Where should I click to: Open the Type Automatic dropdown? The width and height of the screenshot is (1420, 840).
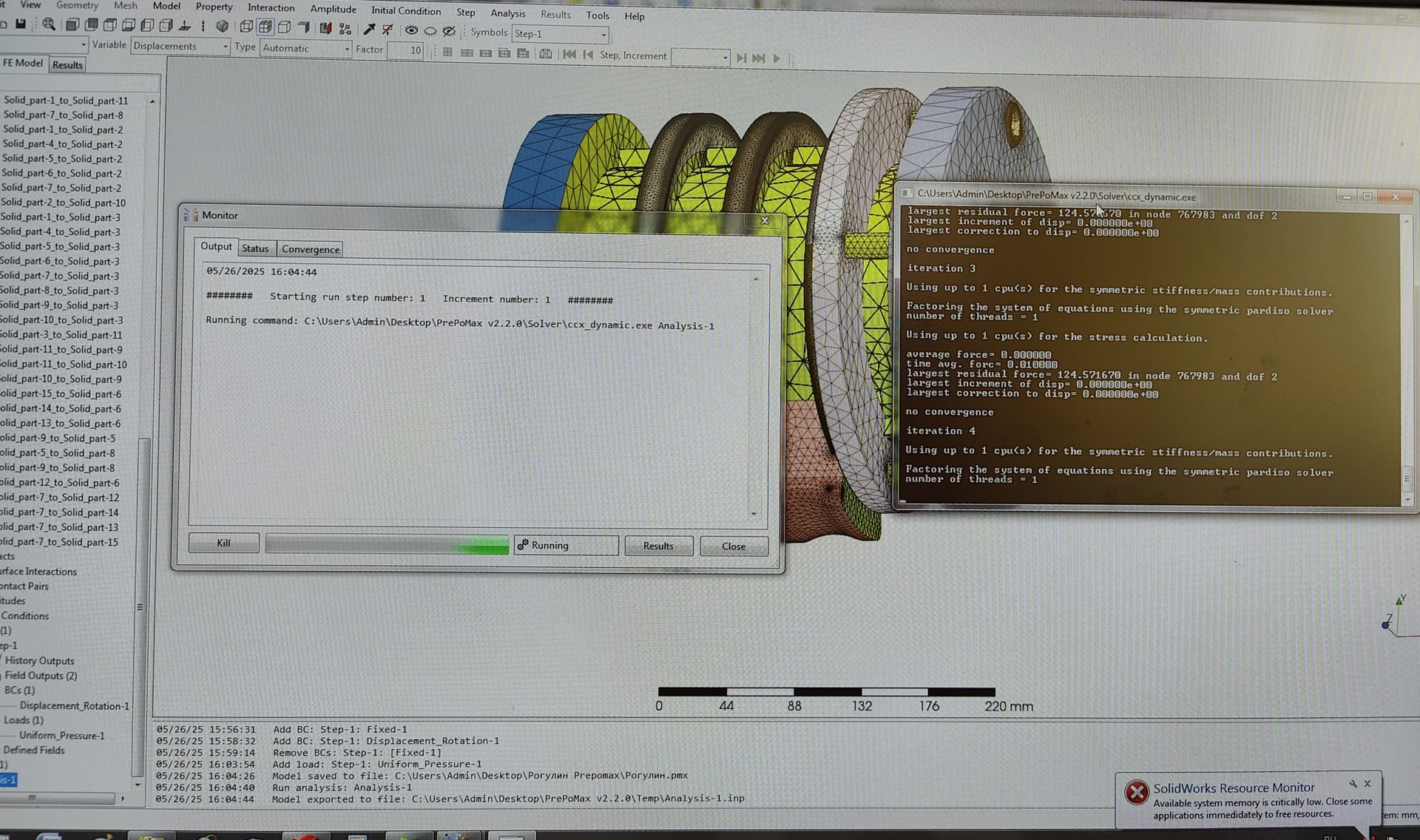305,49
